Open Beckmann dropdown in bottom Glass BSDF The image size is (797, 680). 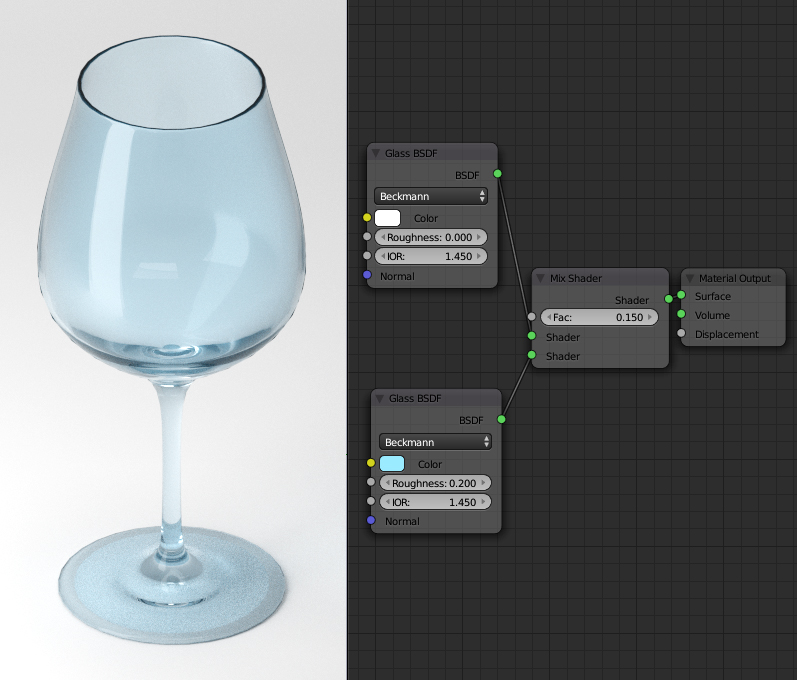click(435, 442)
